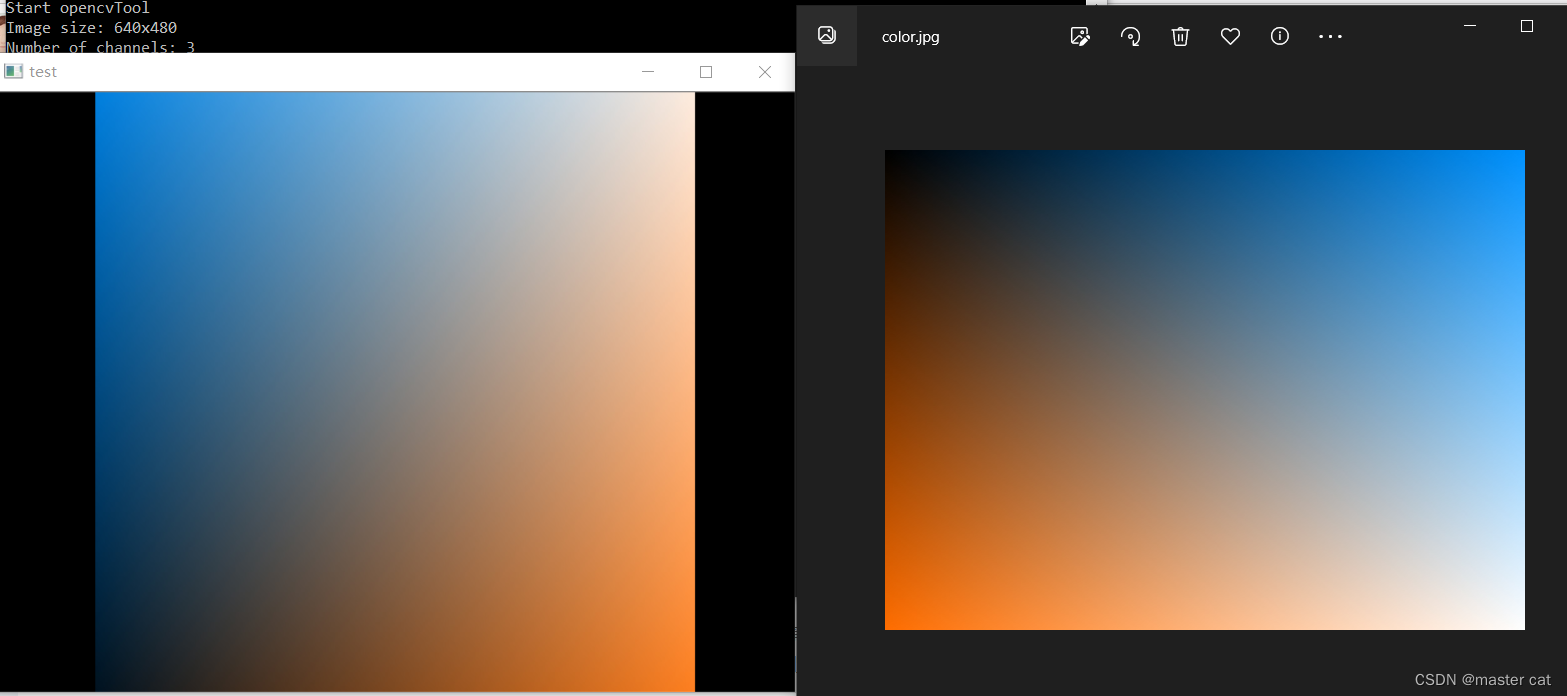Screen dimensions: 1567x696
Task: Maximize the Photos window
Action: pyautogui.click(x=1527, y=26)
